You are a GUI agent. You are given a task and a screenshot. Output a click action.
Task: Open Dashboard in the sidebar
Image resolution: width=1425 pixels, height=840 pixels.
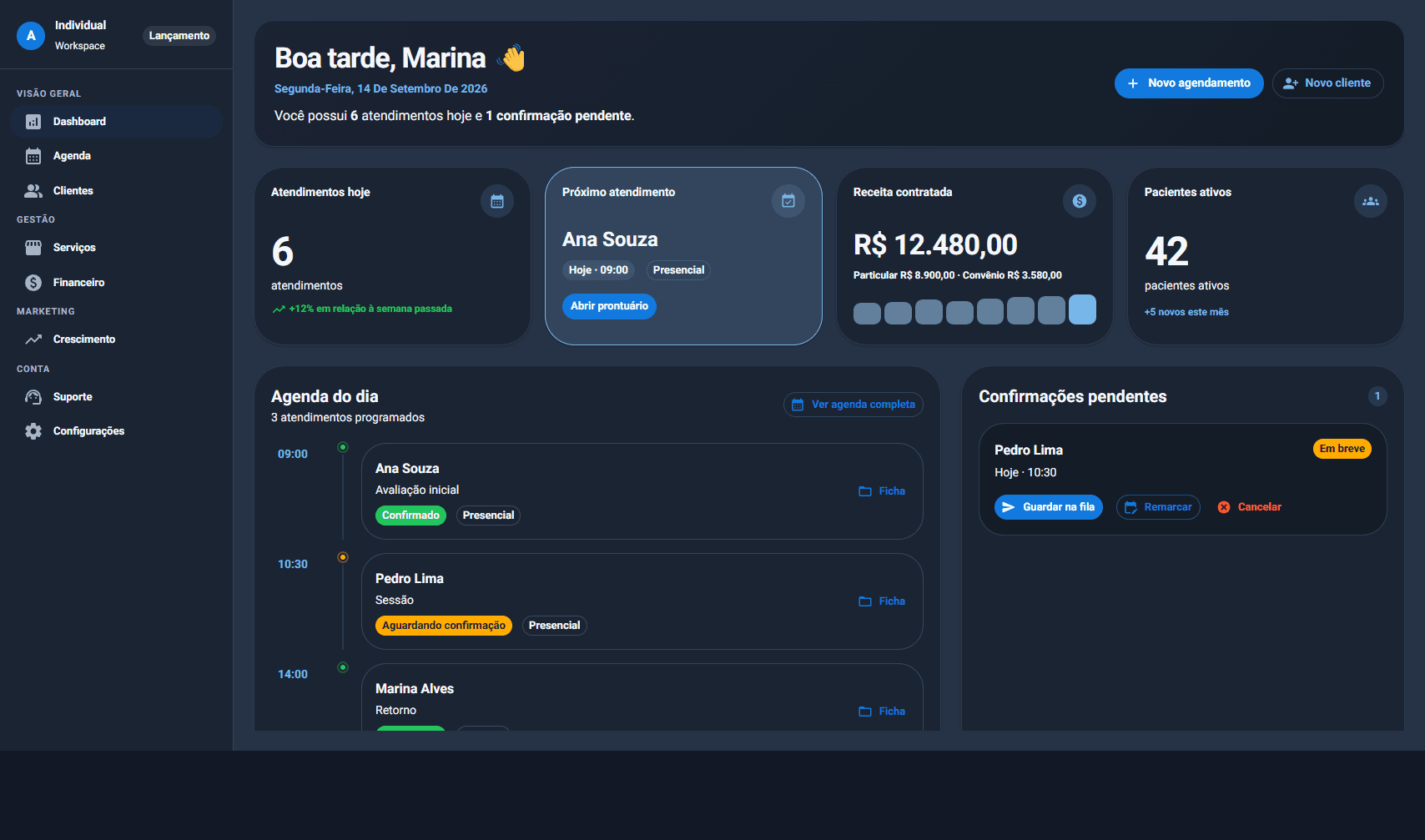pyautogui.click(x=116, y=122)
